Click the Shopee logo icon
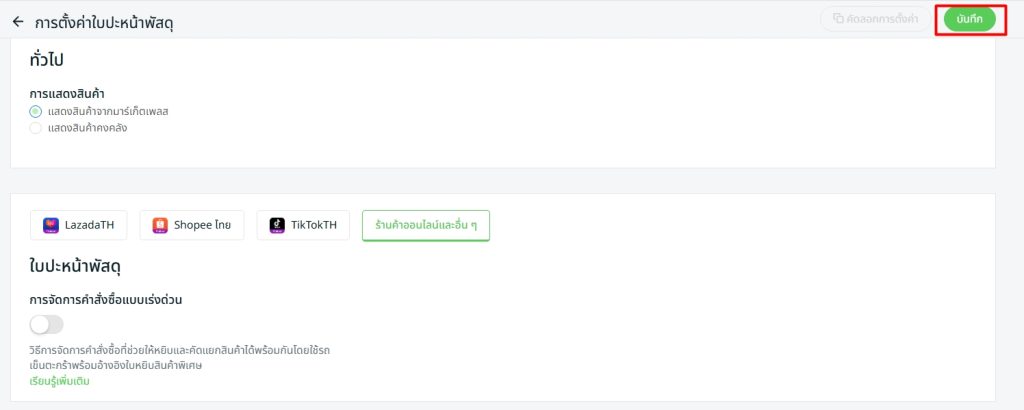1024x410 pixels. [x=160, y=226]
